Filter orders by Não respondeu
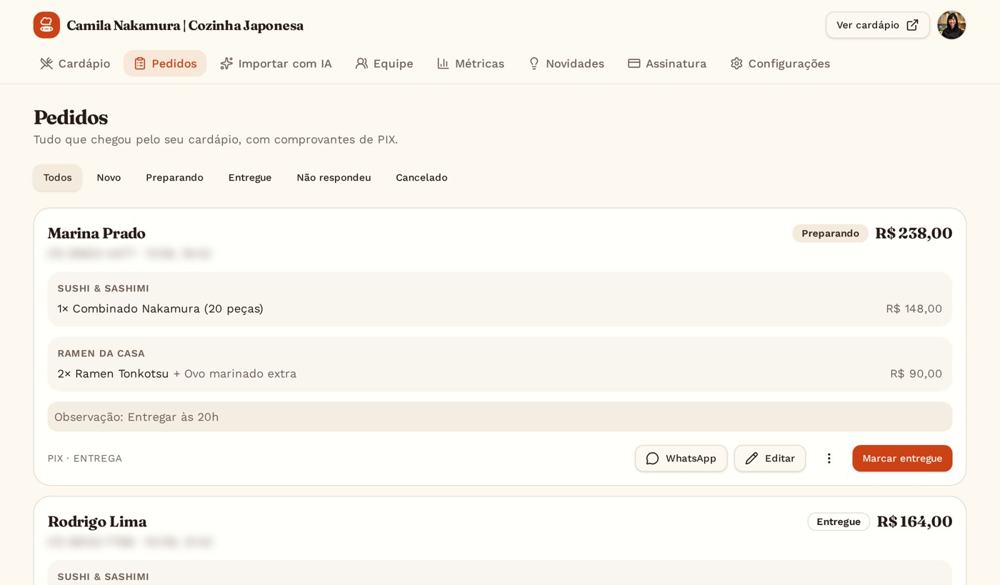1000x585 pixels. coord(334,177)
